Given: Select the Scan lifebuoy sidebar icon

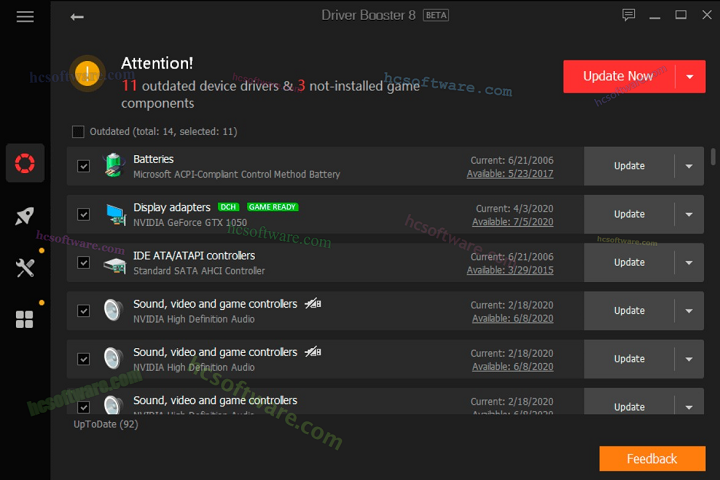Looking at the screenshot, I should tap(25, 163).
